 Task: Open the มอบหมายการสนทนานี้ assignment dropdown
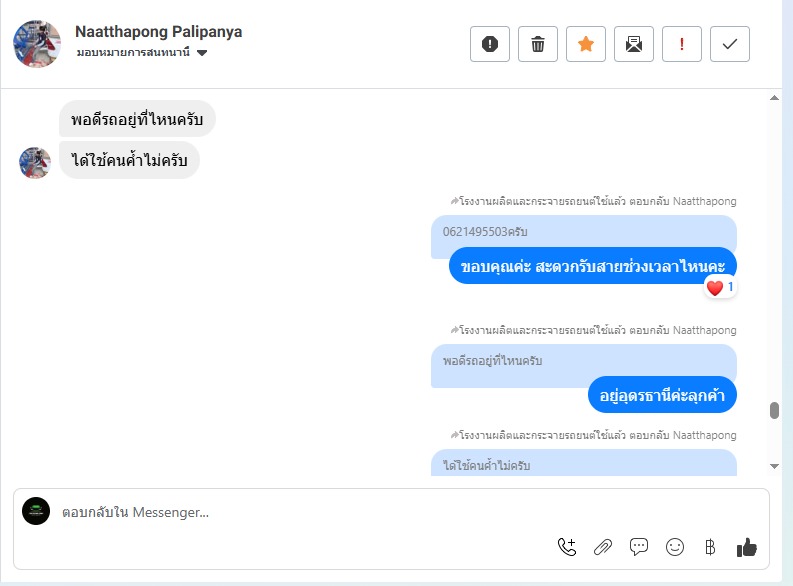pos(142,53)
